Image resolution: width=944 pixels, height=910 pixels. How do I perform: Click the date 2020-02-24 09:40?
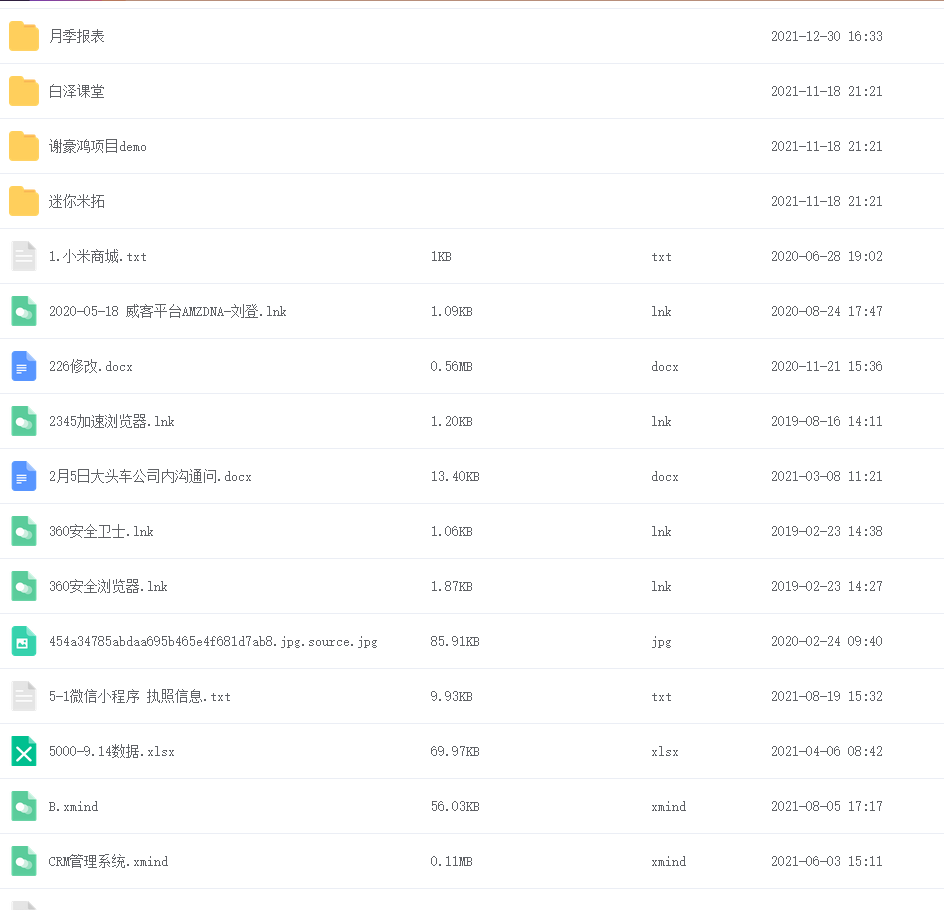[827, 642]
